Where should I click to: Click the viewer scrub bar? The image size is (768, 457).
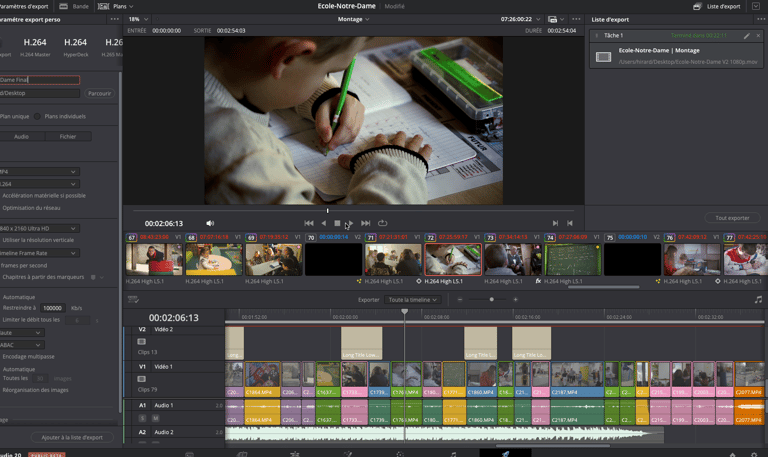[x=354, y=211]
